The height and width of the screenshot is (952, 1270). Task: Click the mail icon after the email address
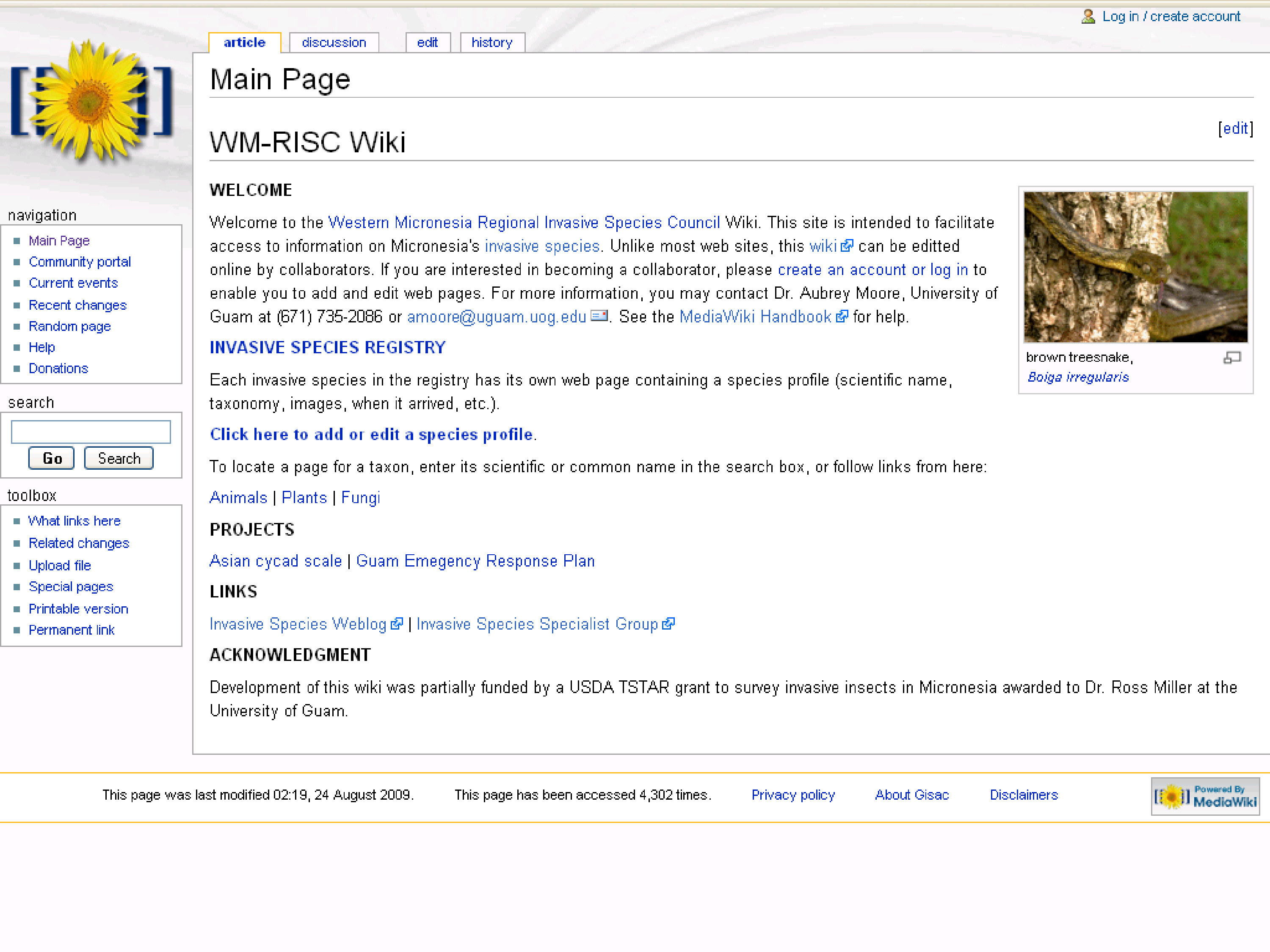[599, 316]
